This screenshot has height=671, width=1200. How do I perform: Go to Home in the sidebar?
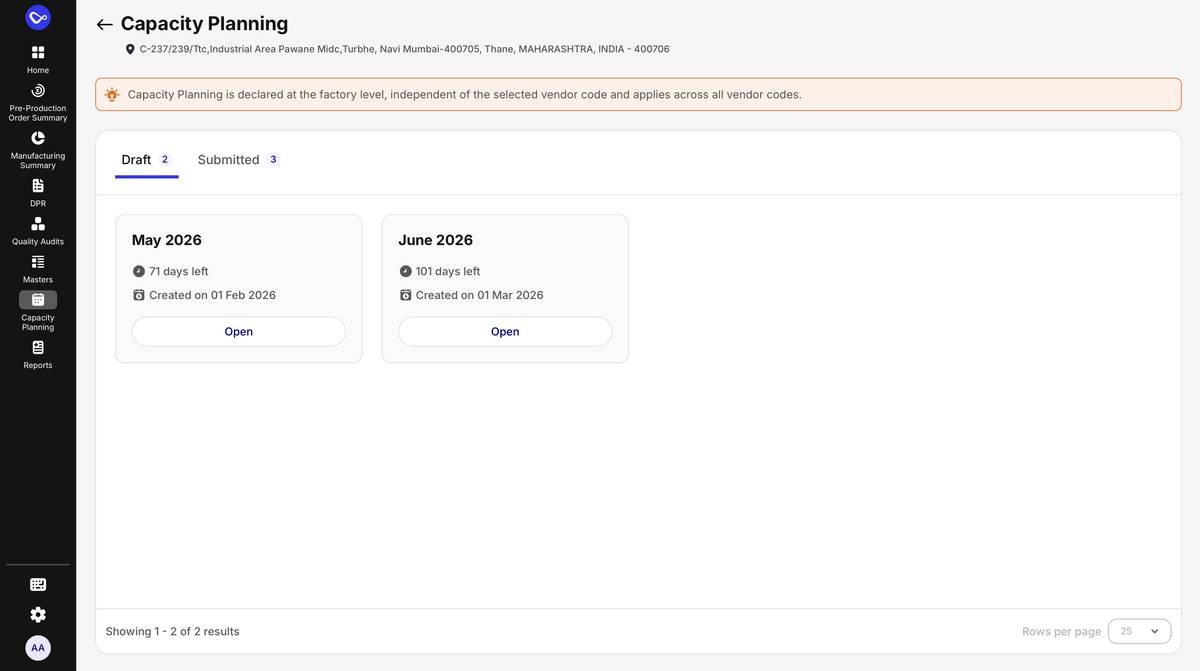38,60
